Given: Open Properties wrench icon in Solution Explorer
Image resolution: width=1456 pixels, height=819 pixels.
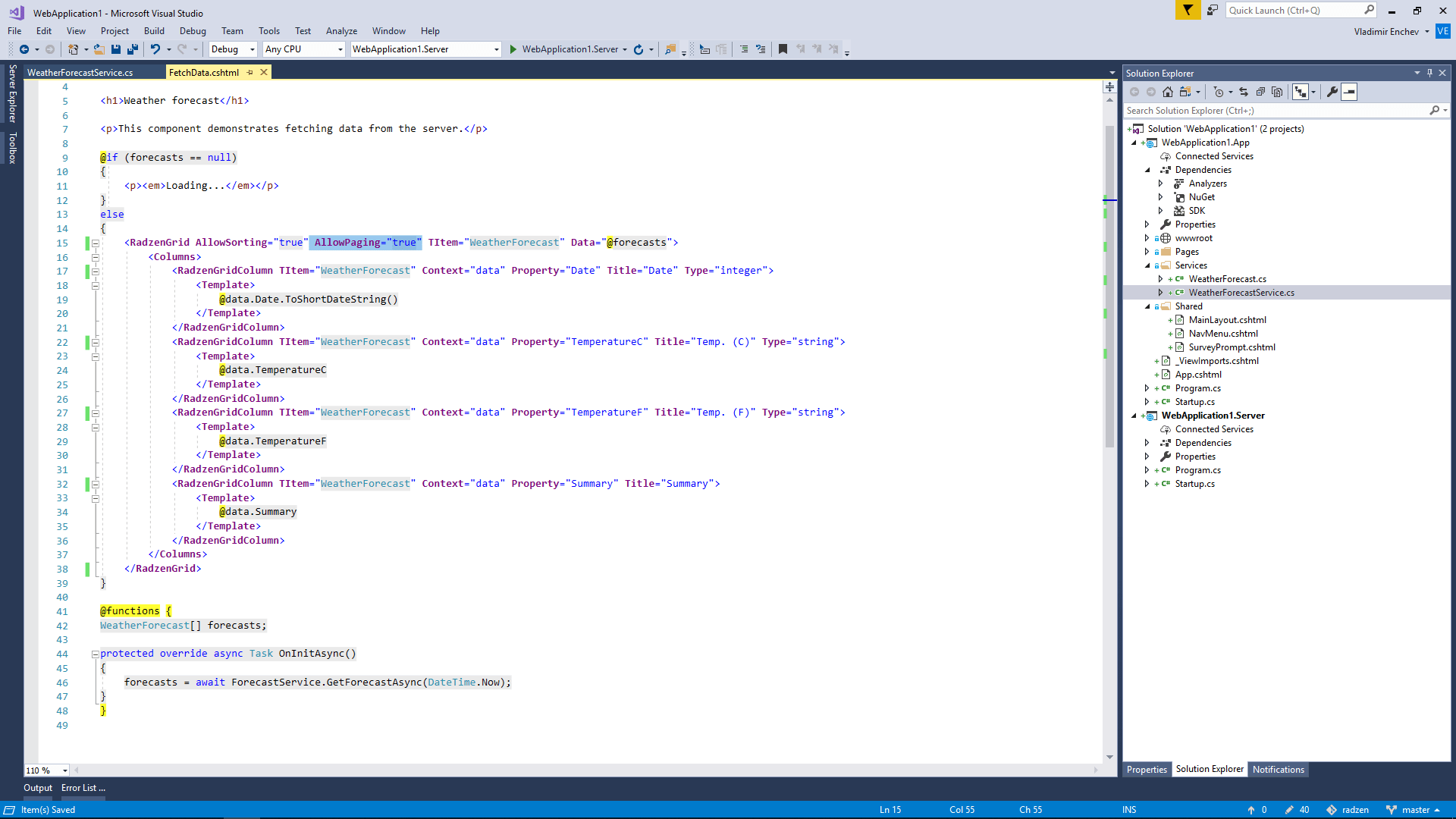Looking at the screenshot, I should 1332,92.
